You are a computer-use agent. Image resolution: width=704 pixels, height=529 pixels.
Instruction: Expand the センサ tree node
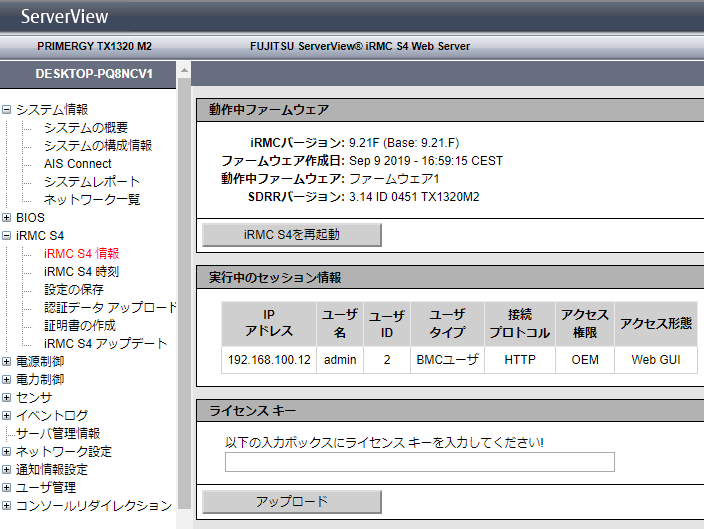(x=6, y=397)
